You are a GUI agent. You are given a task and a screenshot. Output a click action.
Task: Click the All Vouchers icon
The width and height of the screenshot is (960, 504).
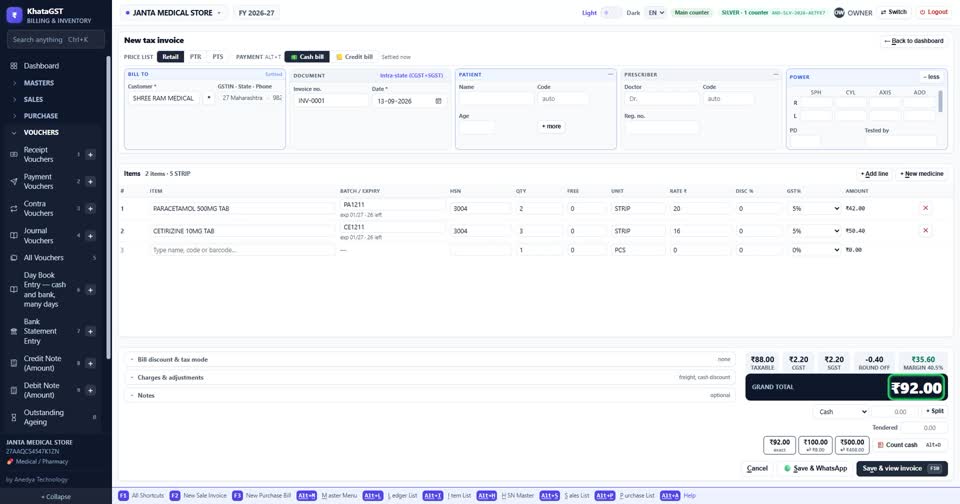[x=13, y=258]
